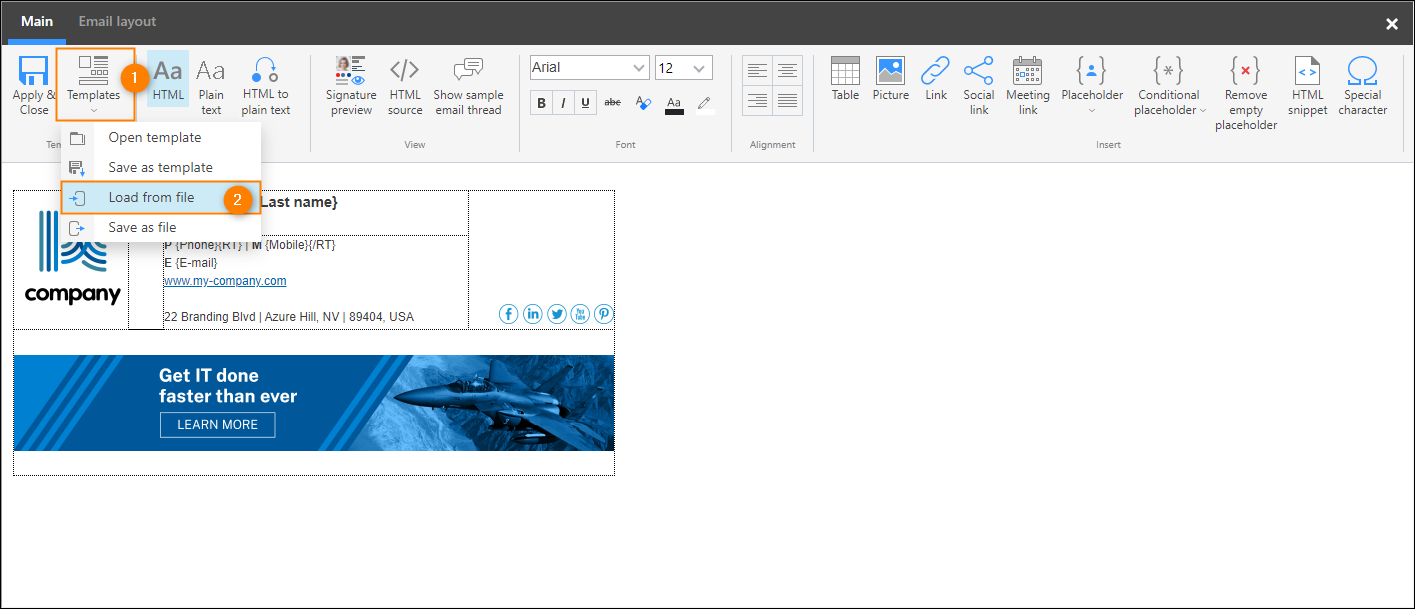The height and width of the screenshot is (609, 1415).
Task: Click the Apply & Close button
Action: point(33,85)
